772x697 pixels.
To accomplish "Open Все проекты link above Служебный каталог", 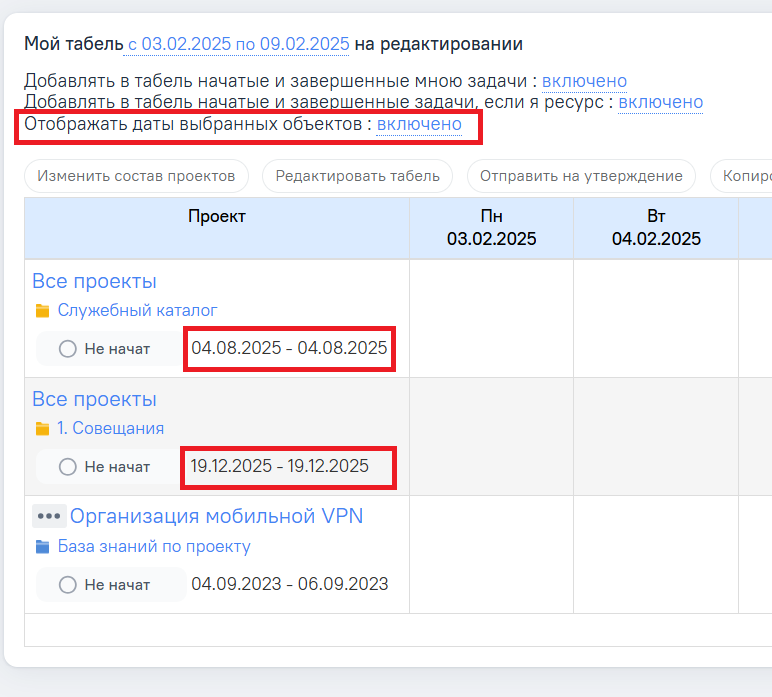I will tap(94, 281).
